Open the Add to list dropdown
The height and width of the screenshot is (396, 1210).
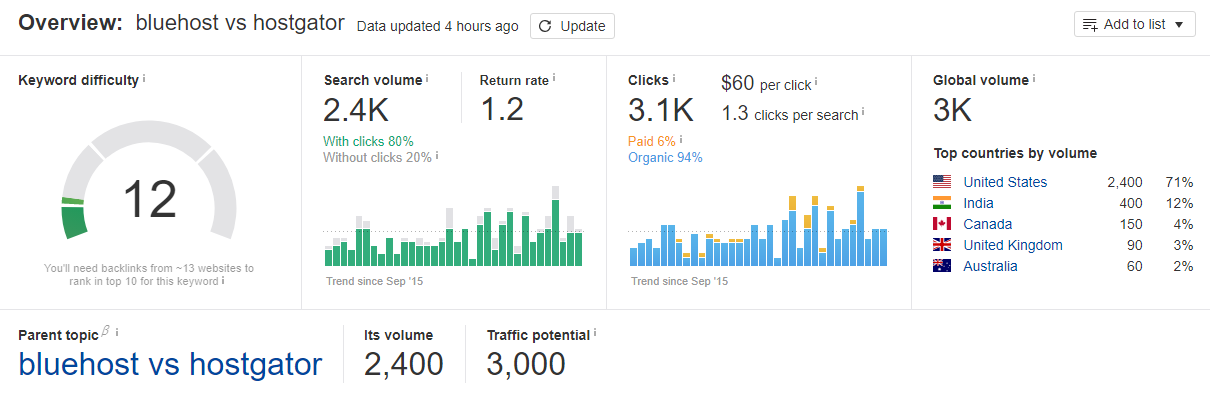(x=1135, y=24)
